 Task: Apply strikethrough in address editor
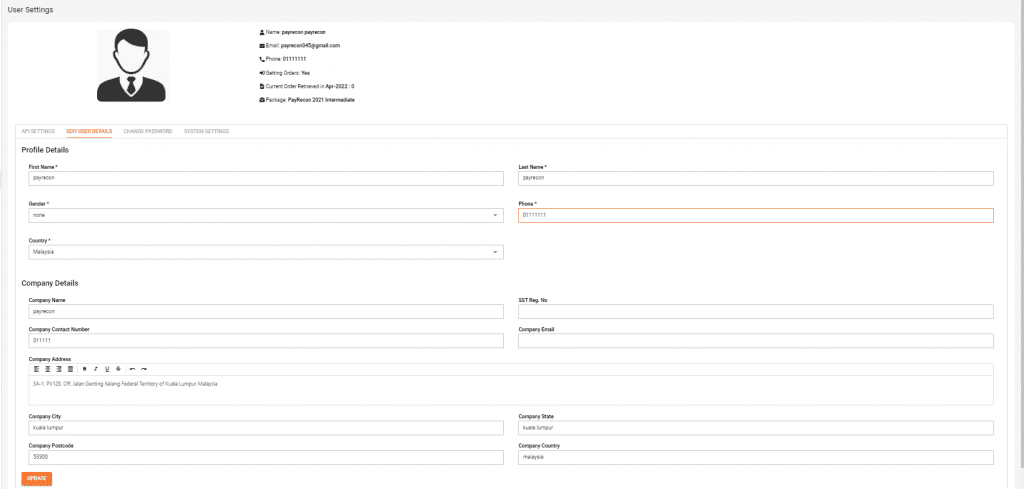click(118, 370)
